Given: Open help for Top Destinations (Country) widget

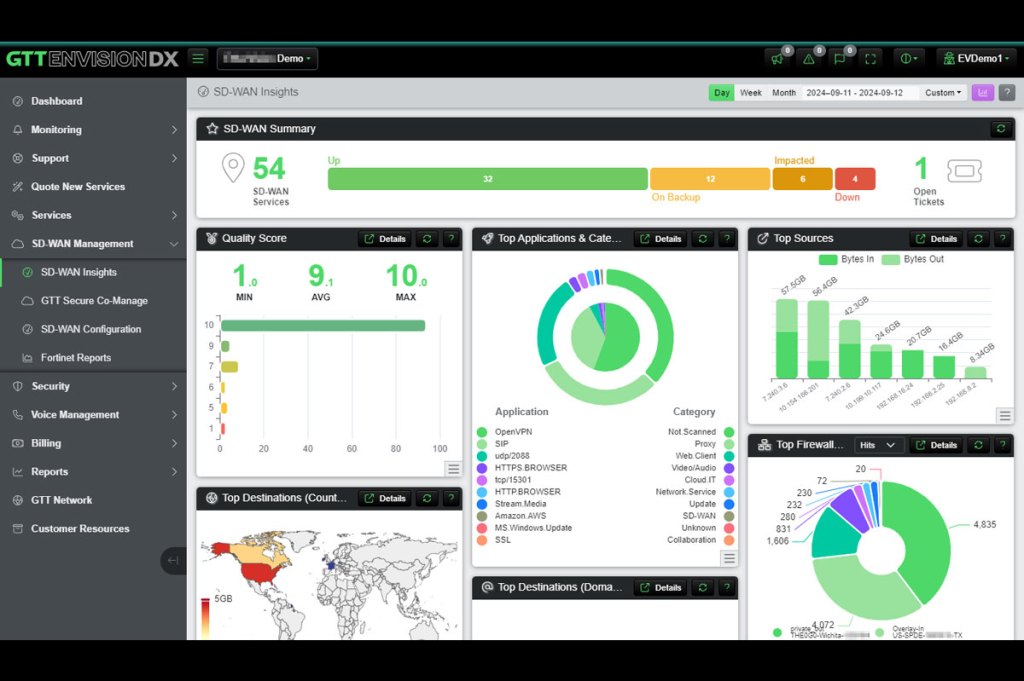Looking at the screenshot, I should pyautogui.click(x=451, y=498).
